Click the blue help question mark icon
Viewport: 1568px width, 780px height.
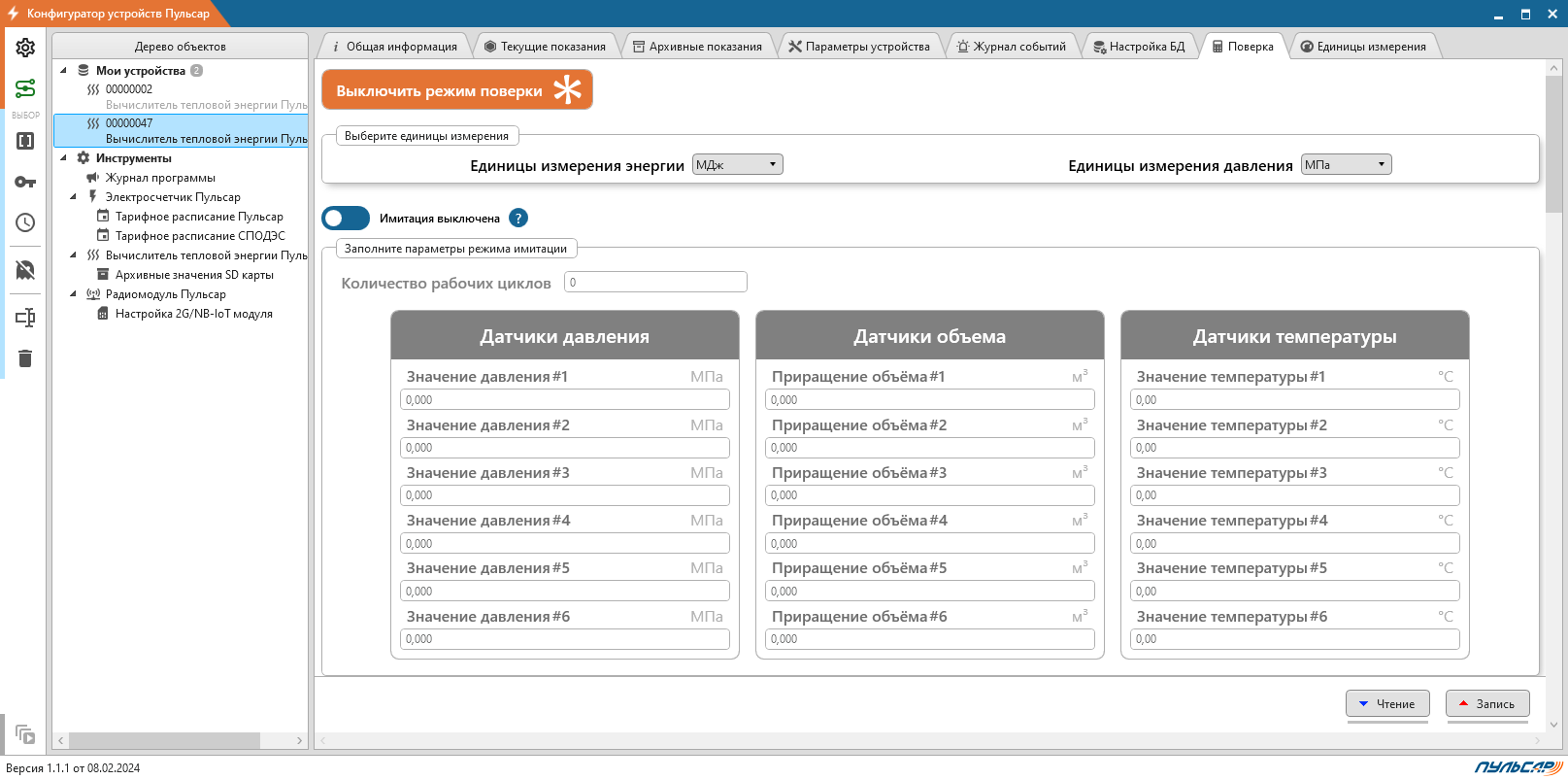coord(518,219)
